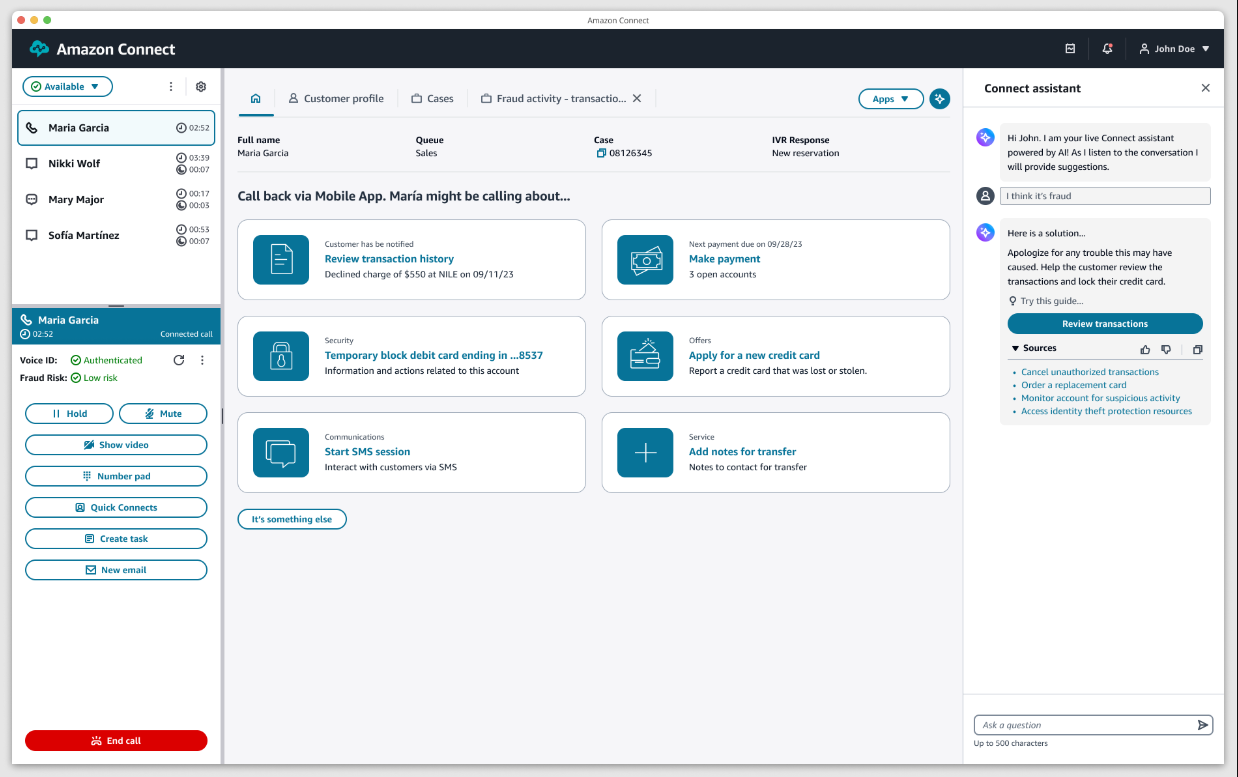Open contact list more options menu
This screenshot has height=777, width=1238.
click(171, 87)
